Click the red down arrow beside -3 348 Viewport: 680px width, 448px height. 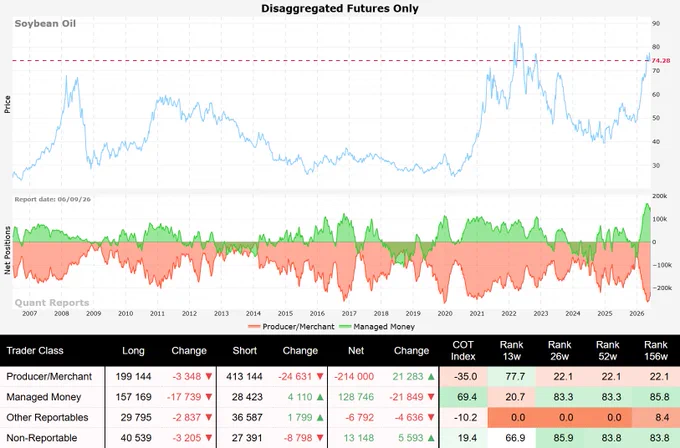(209, 376)
